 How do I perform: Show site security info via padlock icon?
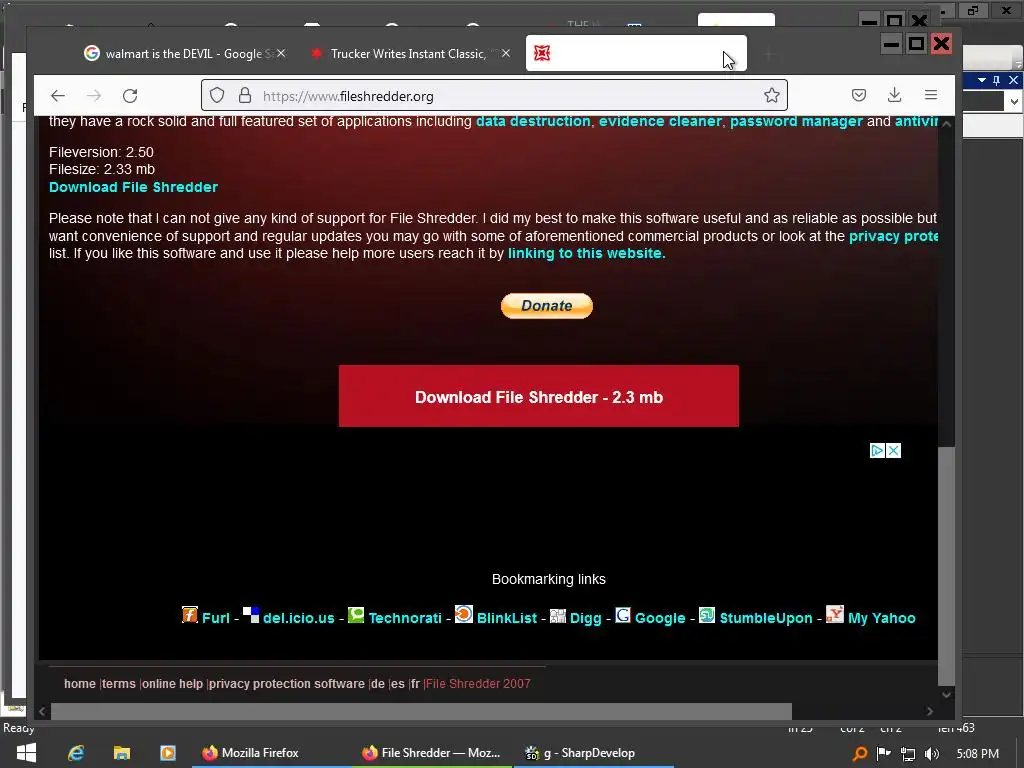click(x=245, y=96)
